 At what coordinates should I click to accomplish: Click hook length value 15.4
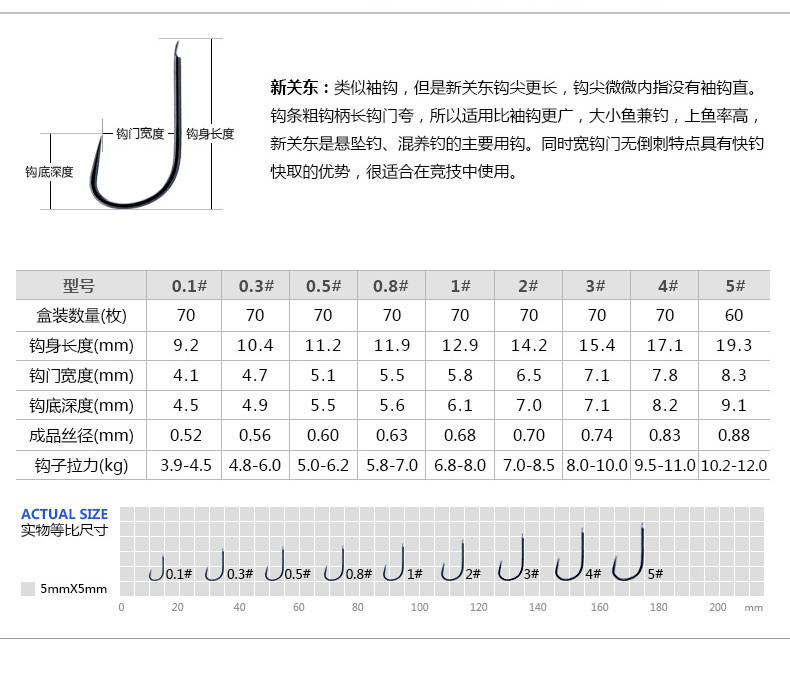597,346
